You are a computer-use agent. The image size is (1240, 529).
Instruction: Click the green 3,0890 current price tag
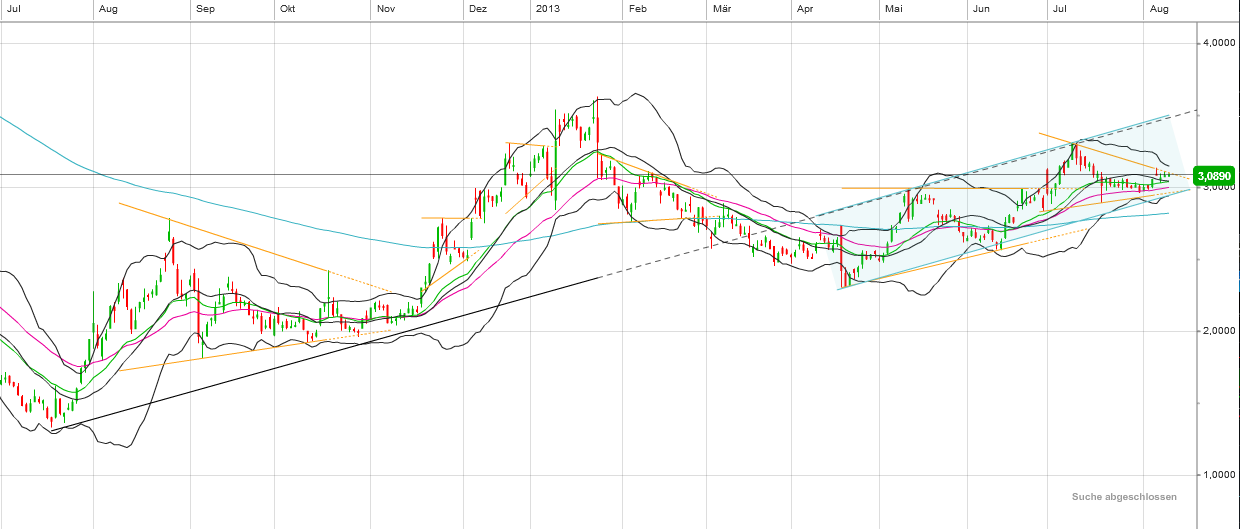[1215, 176]
